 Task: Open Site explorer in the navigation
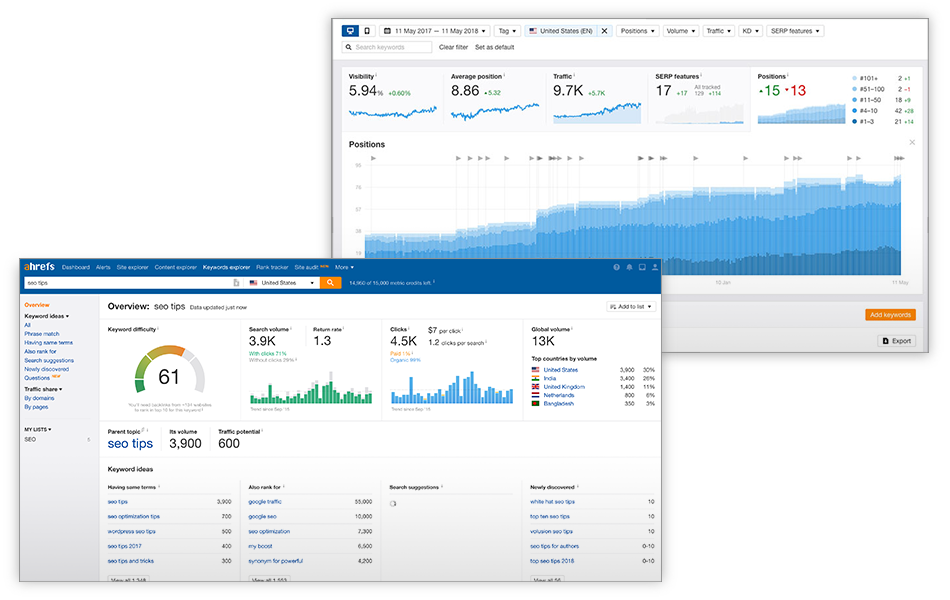coord(132,267)
